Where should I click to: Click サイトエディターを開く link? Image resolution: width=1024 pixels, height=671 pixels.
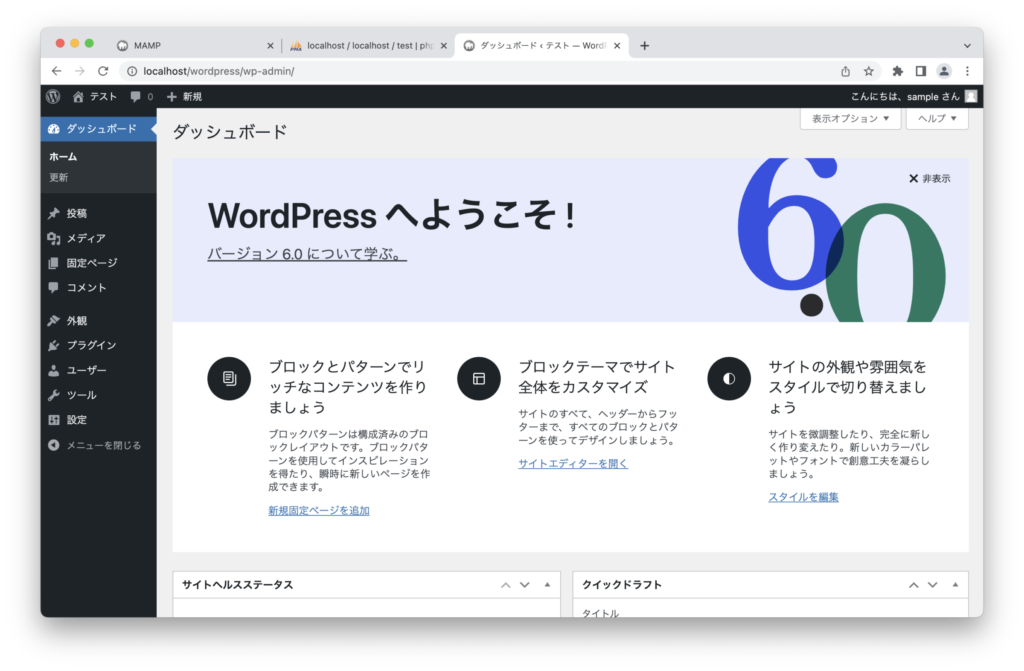(x=573, y=463)
